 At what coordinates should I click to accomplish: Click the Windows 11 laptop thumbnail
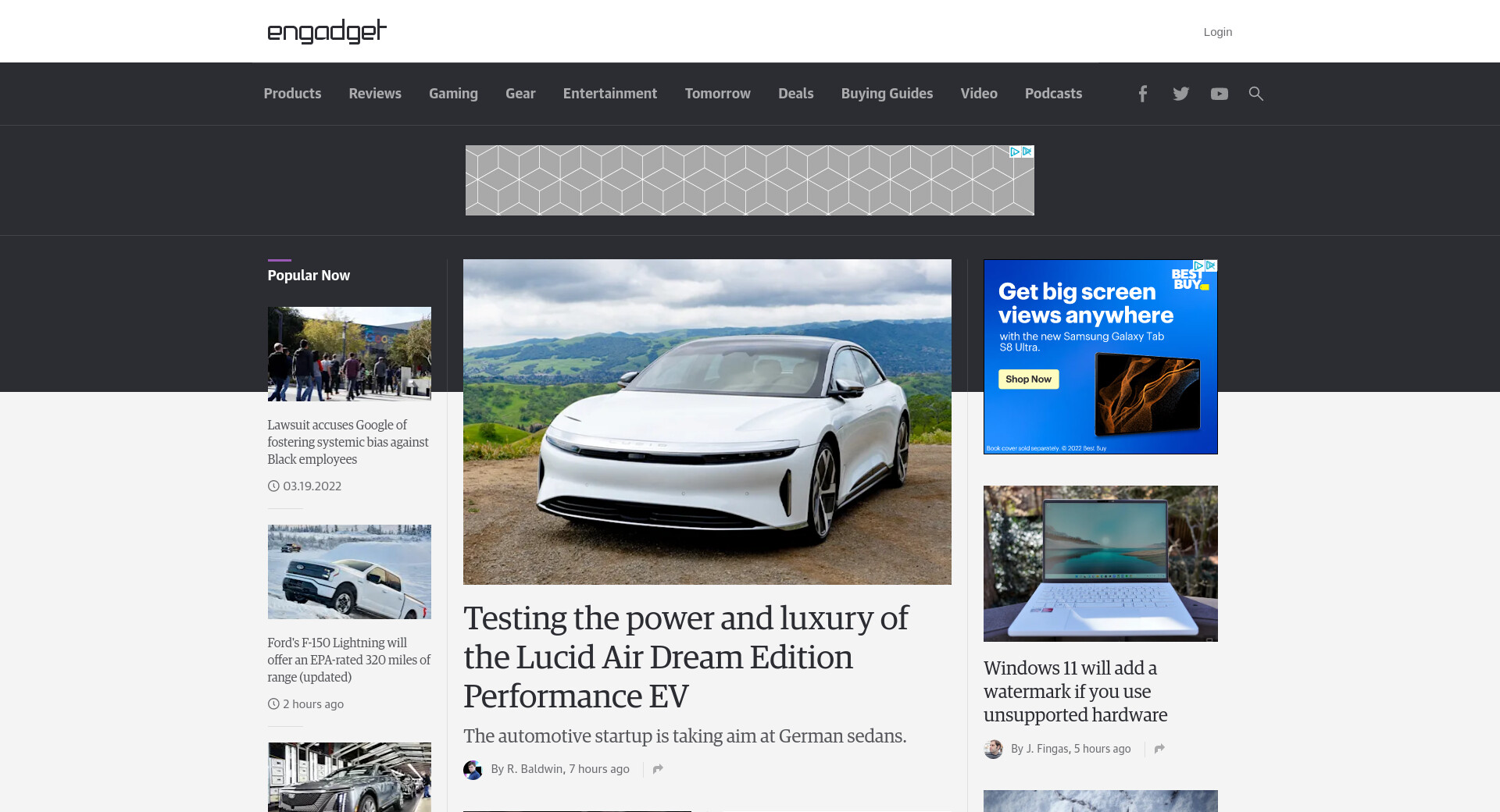(x=1100, y=564)
